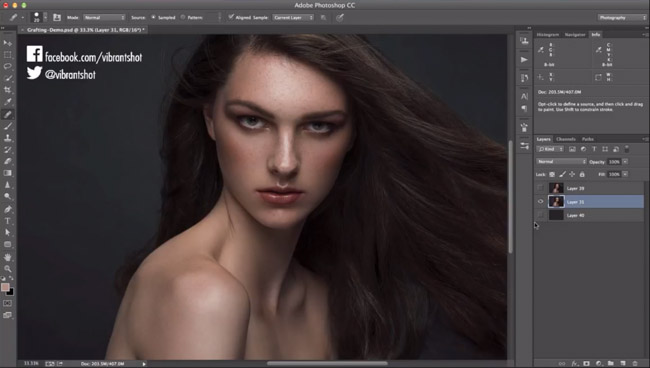Screen dimensions: 650x368
Task: Select the Eyedropper tool
Action: pos(7,102)
